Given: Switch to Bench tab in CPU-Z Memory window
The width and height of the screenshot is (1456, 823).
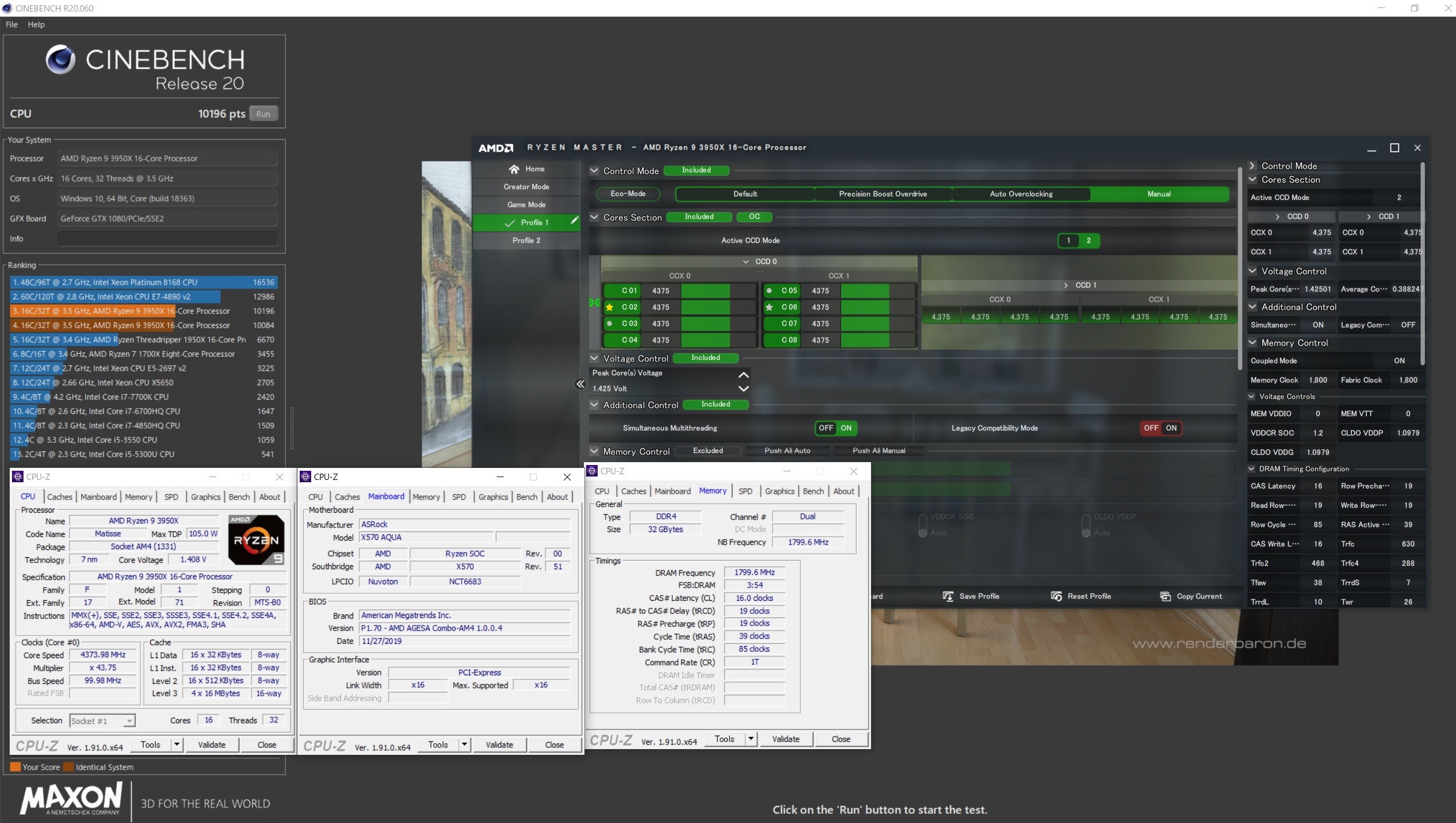Looking at the screenshot, I should [x=813, y=491].
